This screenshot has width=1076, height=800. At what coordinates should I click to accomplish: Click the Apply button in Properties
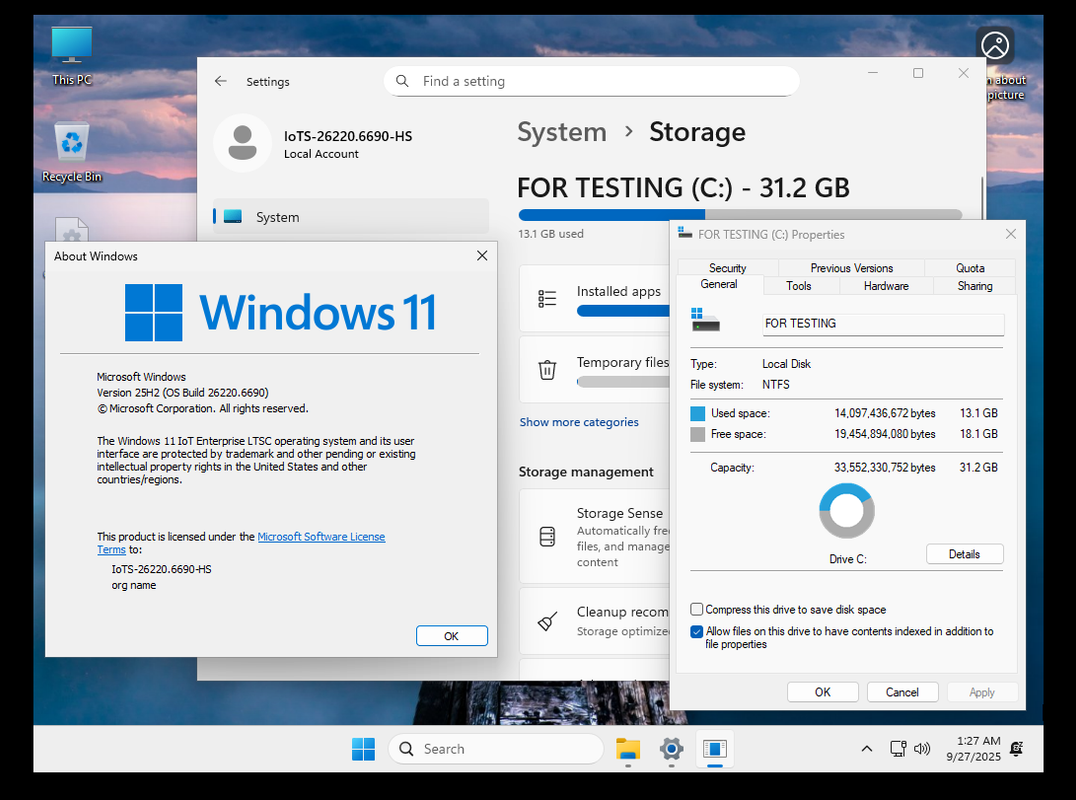[x=981, y=692]
